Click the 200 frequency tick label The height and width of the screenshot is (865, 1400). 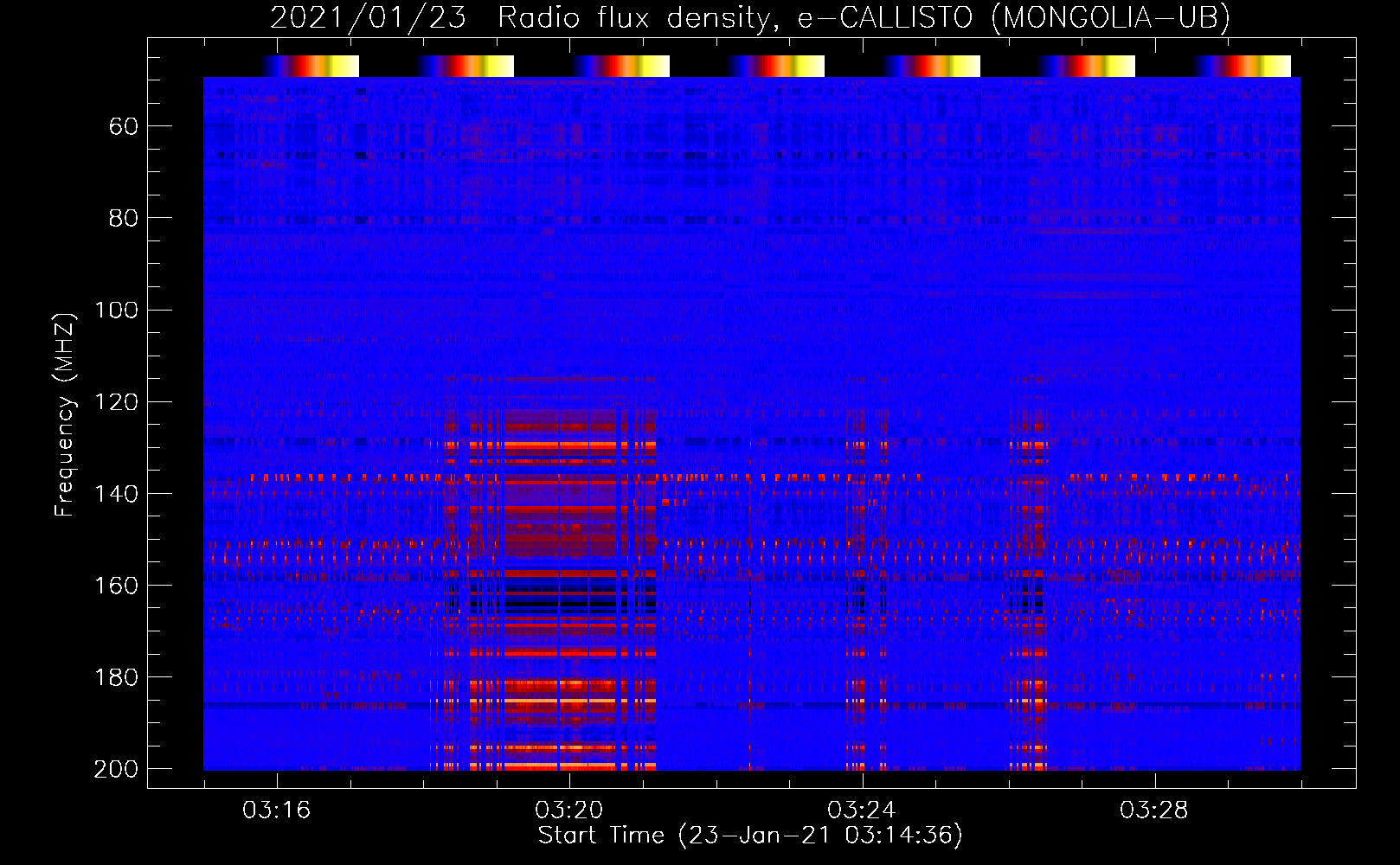(117, 768)
